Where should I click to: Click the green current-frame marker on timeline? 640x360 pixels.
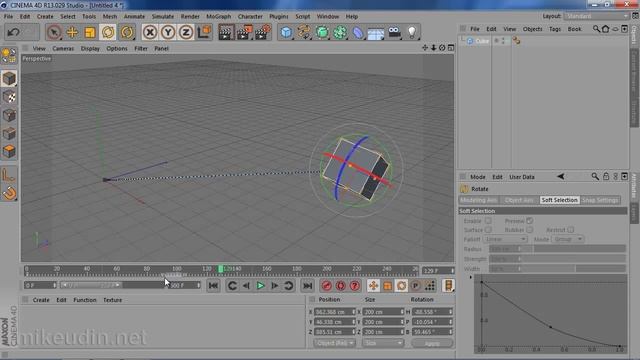pyautogui.click(x=220, y=269)
